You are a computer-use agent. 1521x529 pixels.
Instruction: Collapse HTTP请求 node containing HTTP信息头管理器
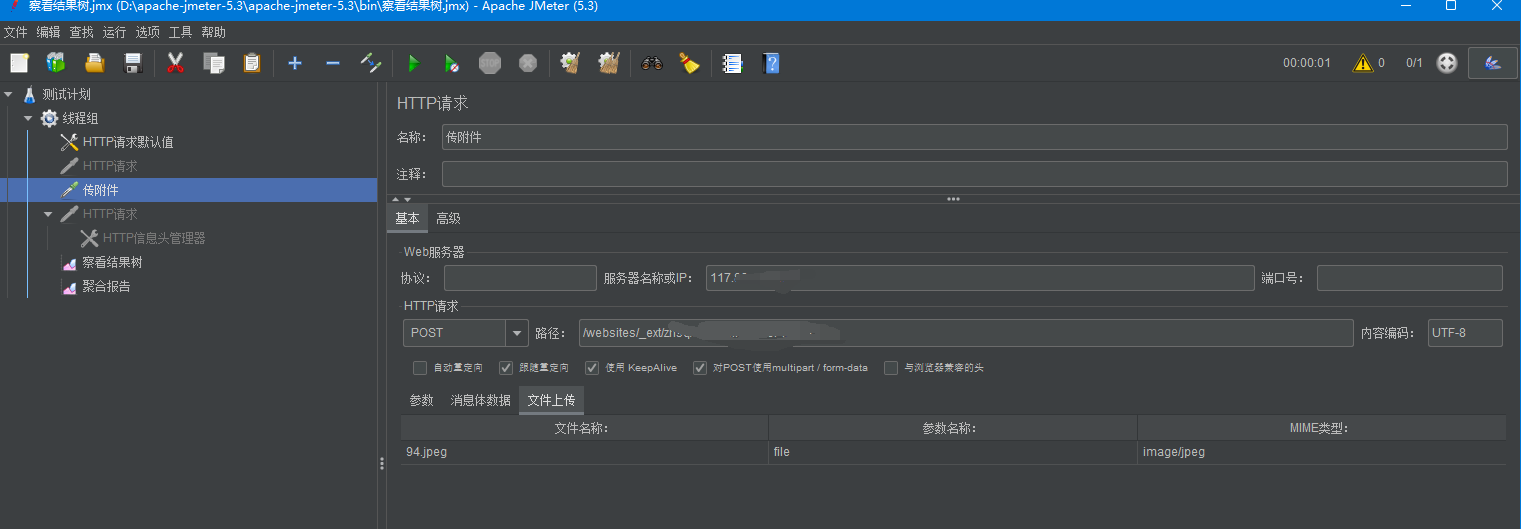tap(48, 214)
